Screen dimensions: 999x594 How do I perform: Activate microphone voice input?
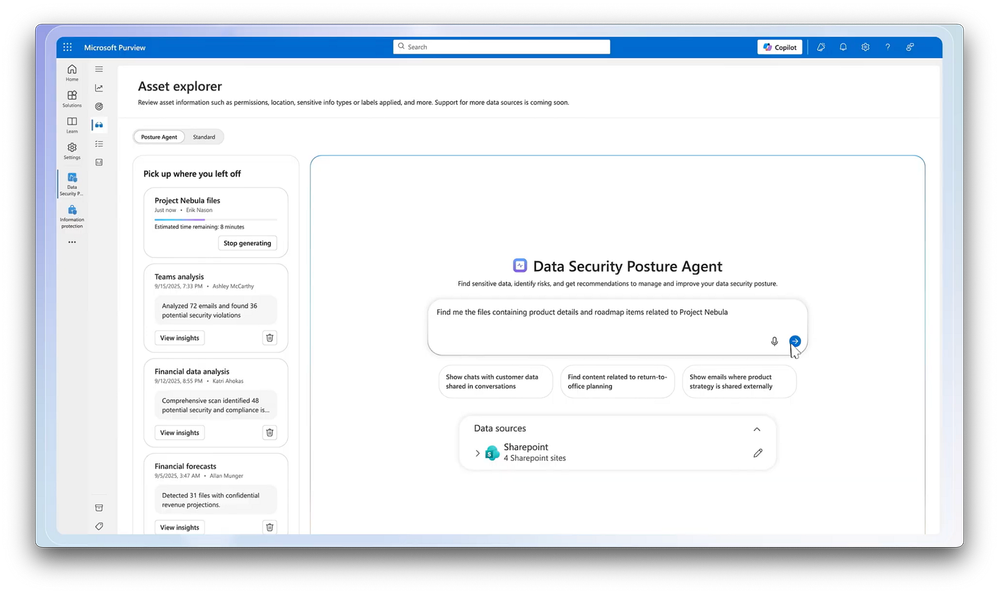(774, 342)
